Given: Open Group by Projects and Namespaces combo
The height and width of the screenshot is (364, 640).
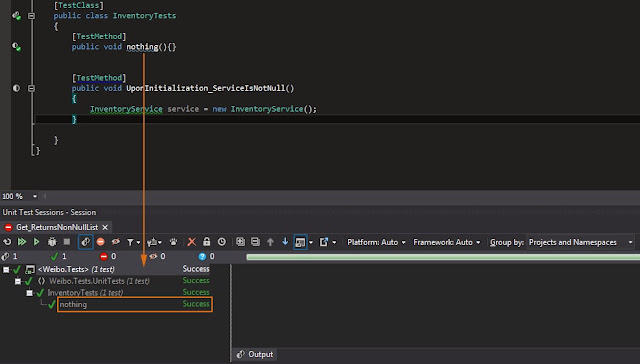Looking at the screenshot, I should click(580, 242).
